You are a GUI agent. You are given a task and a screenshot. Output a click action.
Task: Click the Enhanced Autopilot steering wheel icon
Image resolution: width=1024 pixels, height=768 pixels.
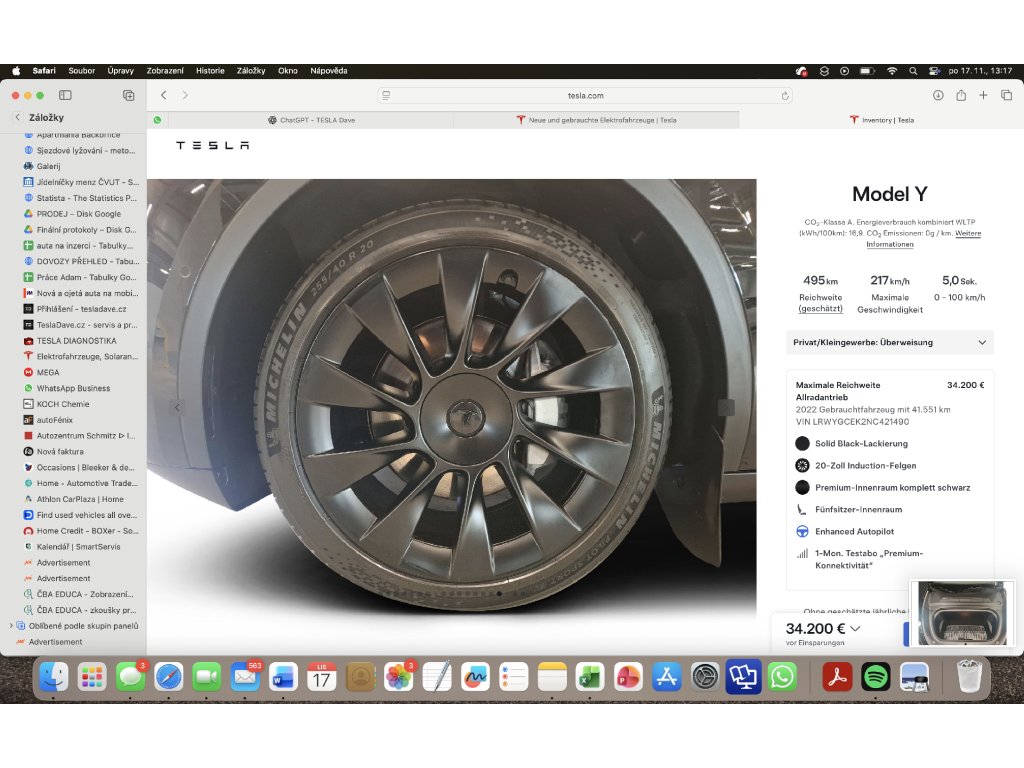(x=803, y=532)
